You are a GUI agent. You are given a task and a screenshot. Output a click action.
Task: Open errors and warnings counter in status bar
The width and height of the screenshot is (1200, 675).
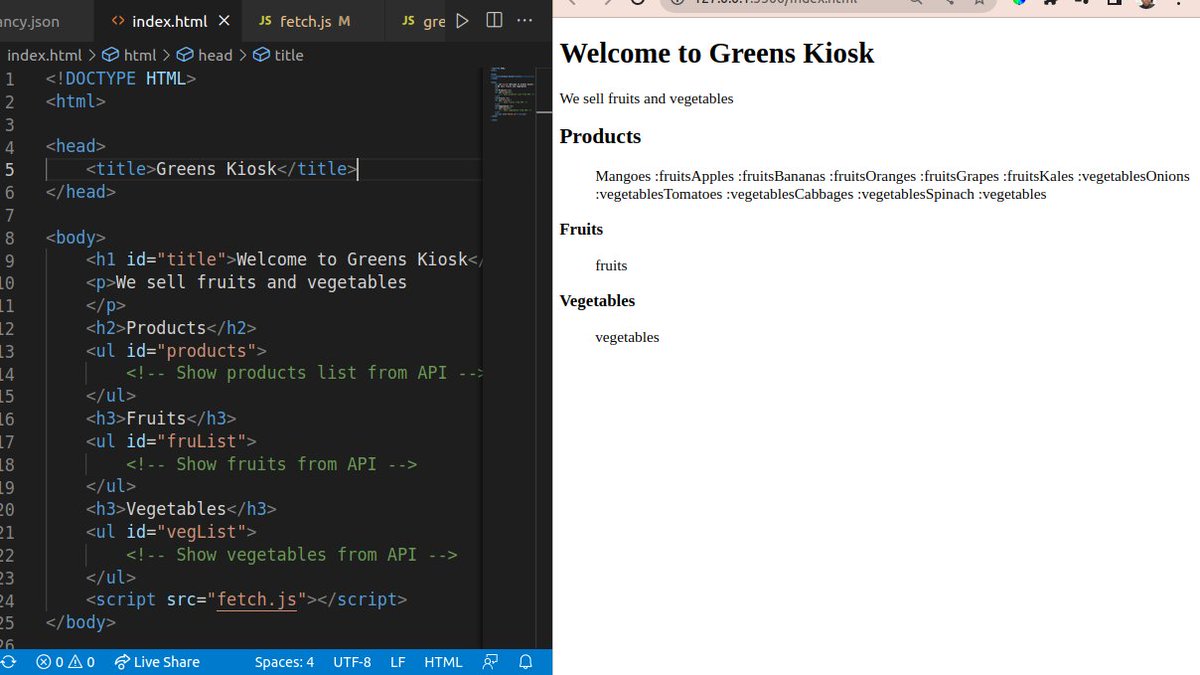click(65, 662)
